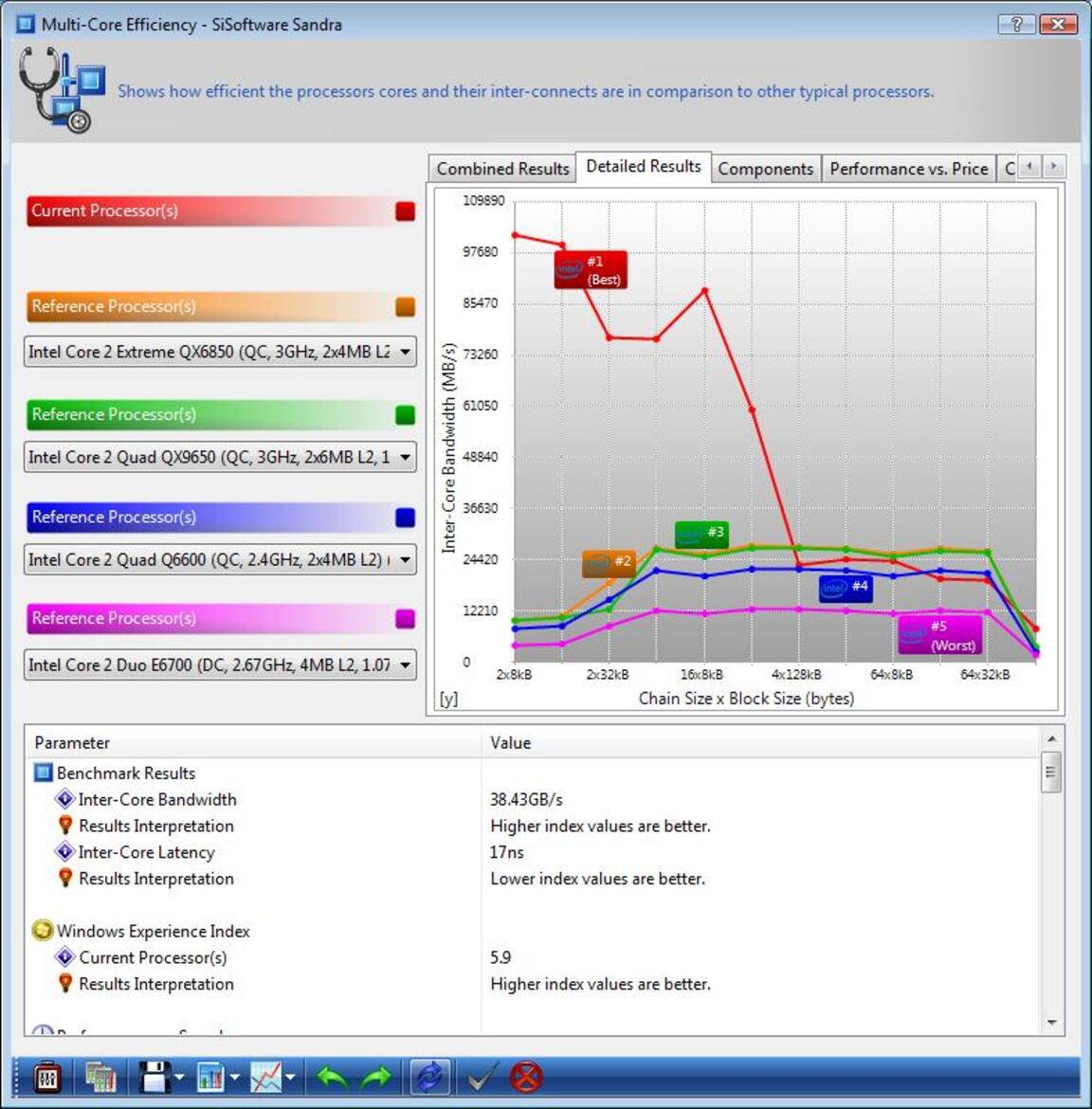Image resolution: width=1092 pixels, height=1109 pixels.
Task: Click the 5.9 experience index value
Action: coord(500,957)
